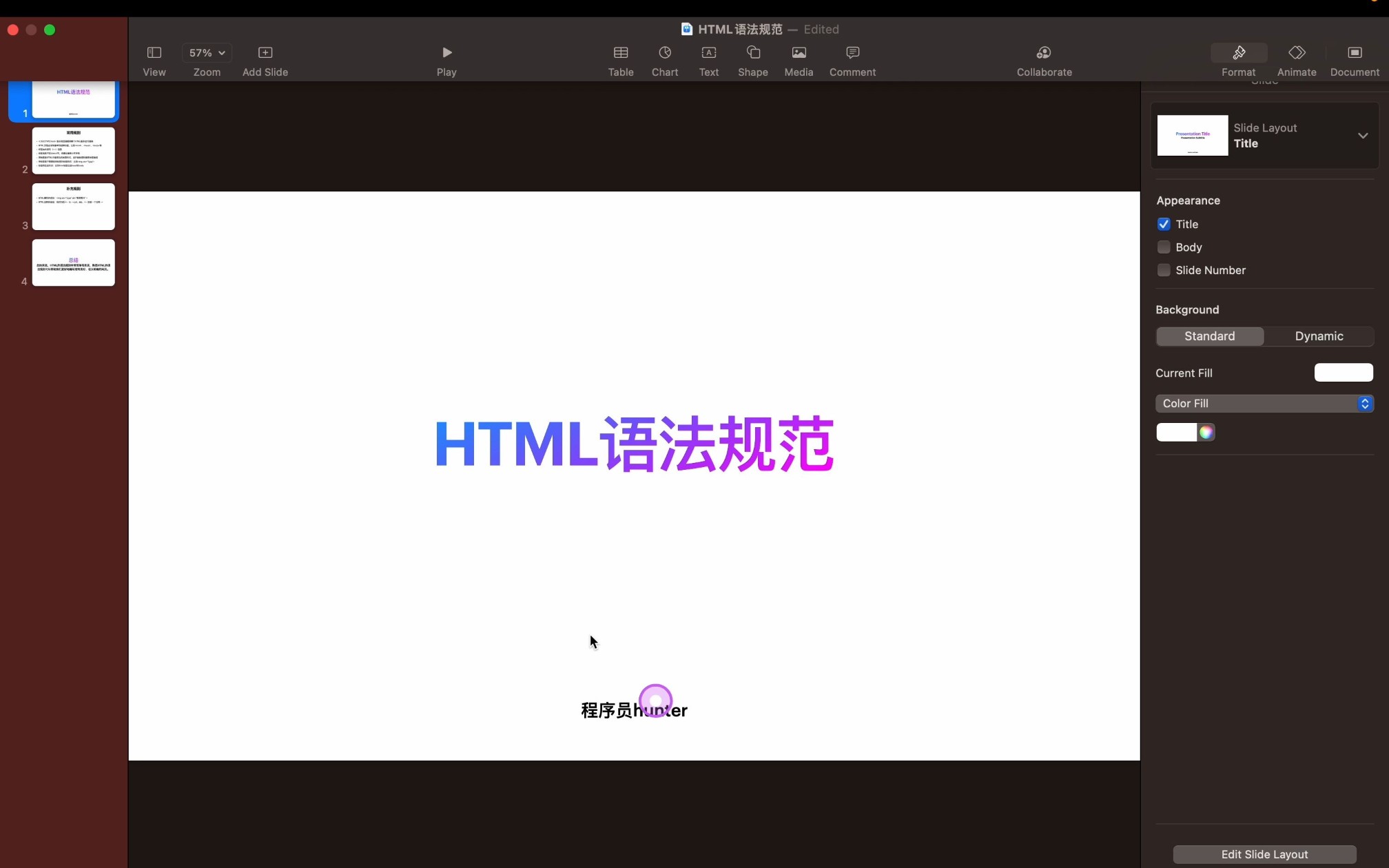Enable the Body checkbox
This screenshot has height=868, width=1389.
(1164, 247)
